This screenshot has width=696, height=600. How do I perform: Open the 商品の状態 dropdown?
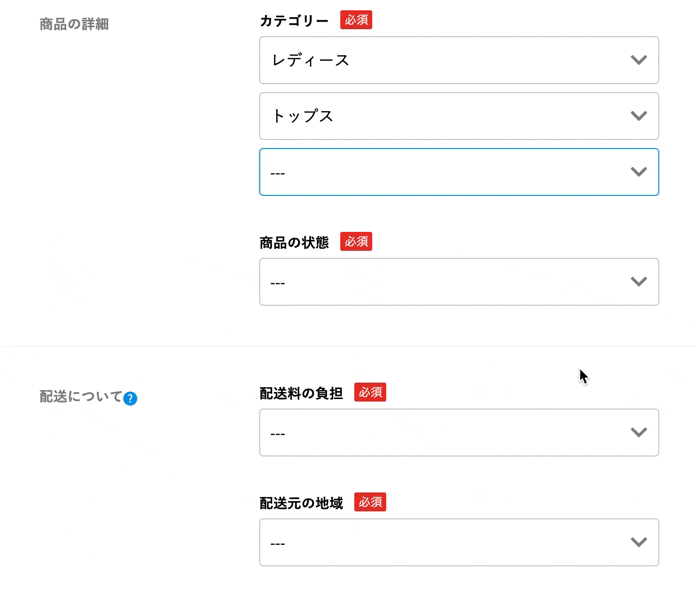459,282
